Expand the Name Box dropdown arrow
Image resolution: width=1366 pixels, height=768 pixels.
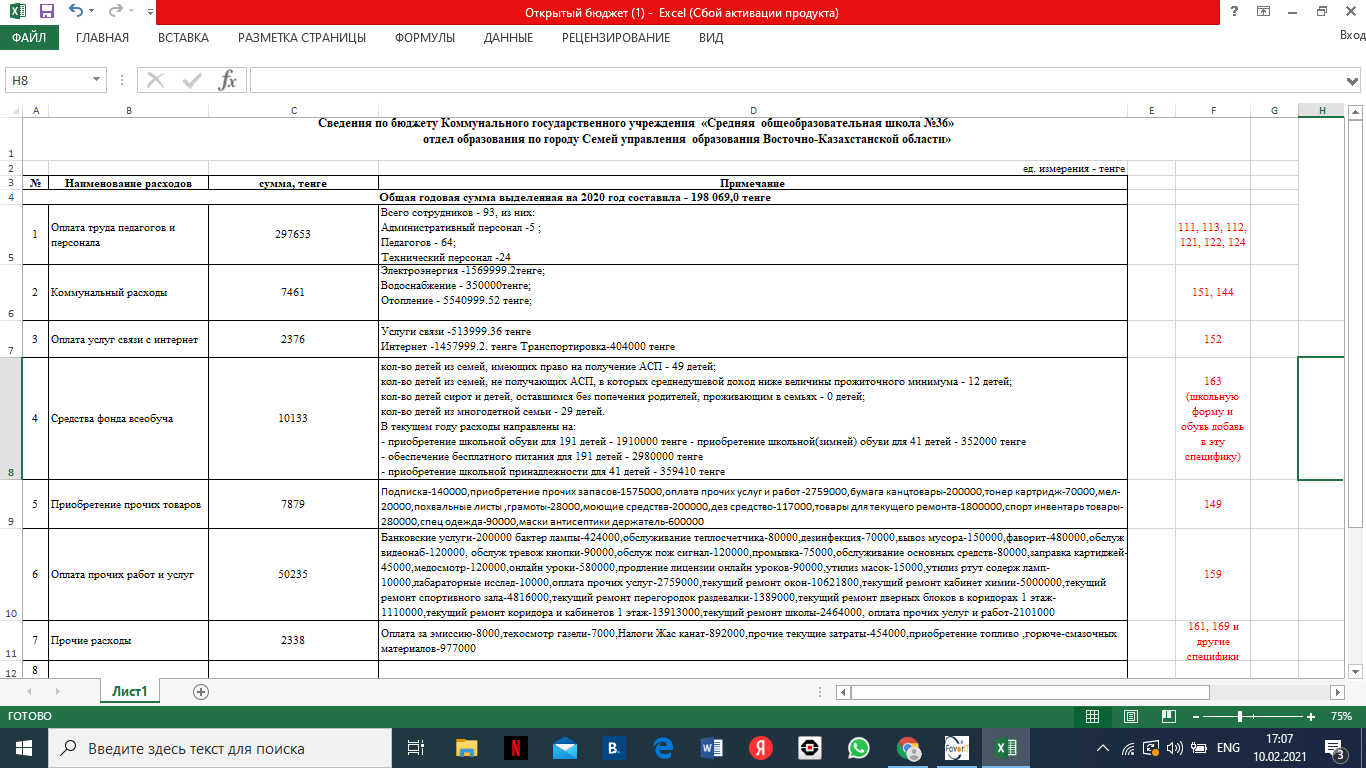click(97, 80)
